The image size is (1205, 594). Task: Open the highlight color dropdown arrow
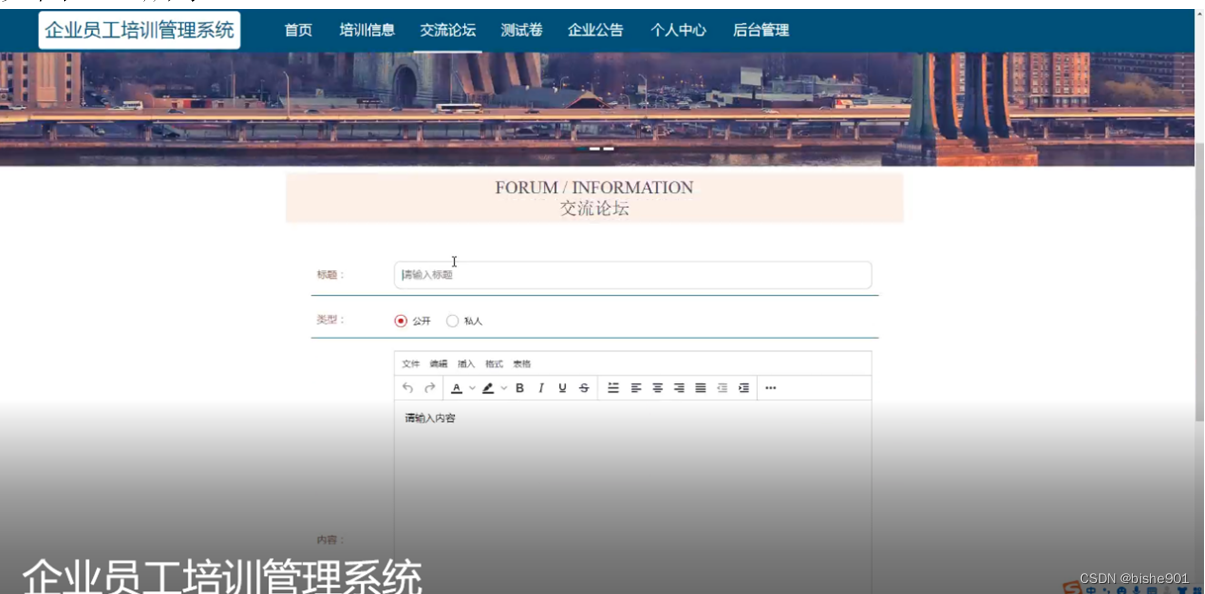504,388
